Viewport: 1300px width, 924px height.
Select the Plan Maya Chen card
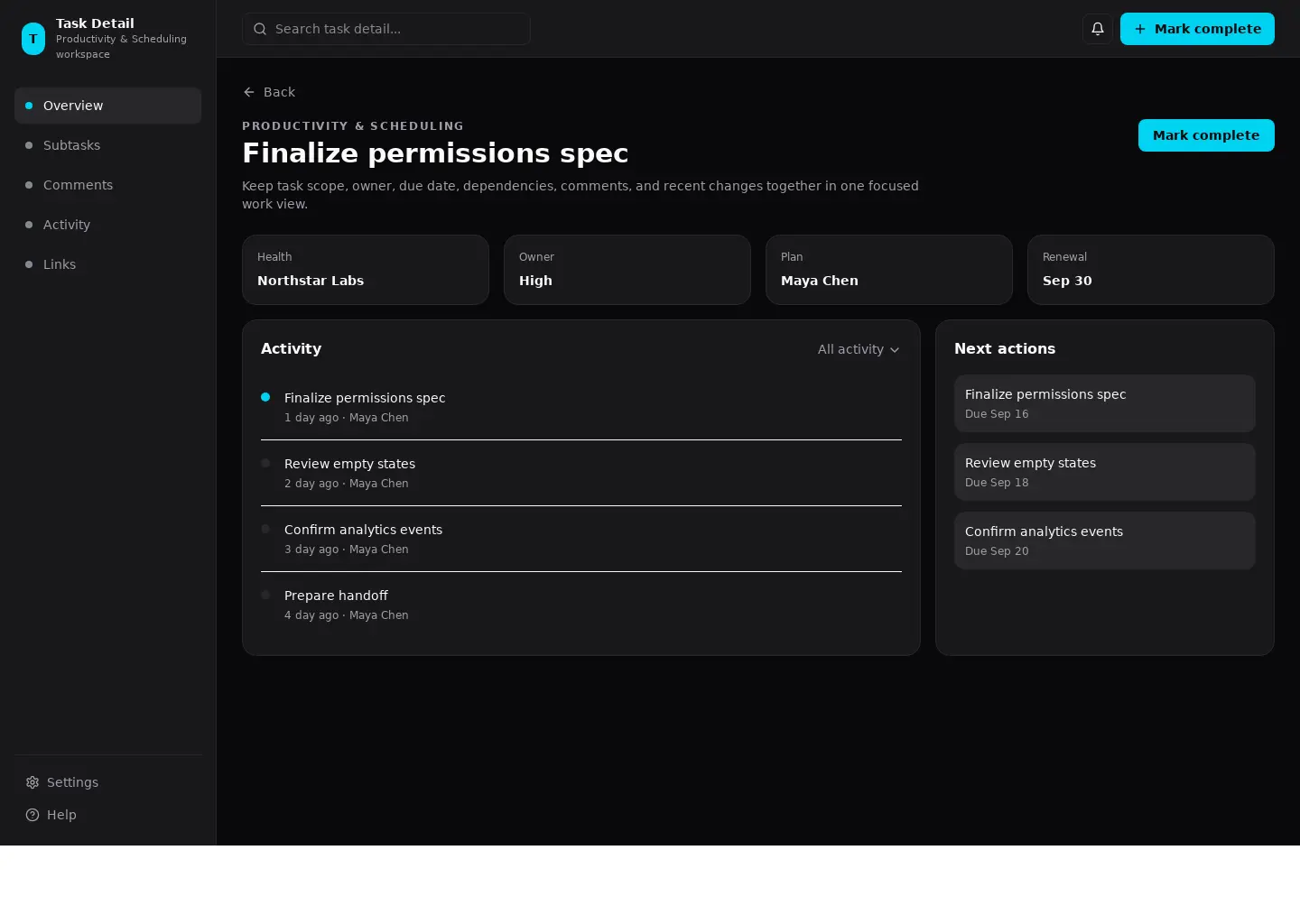tap(889, 270)
